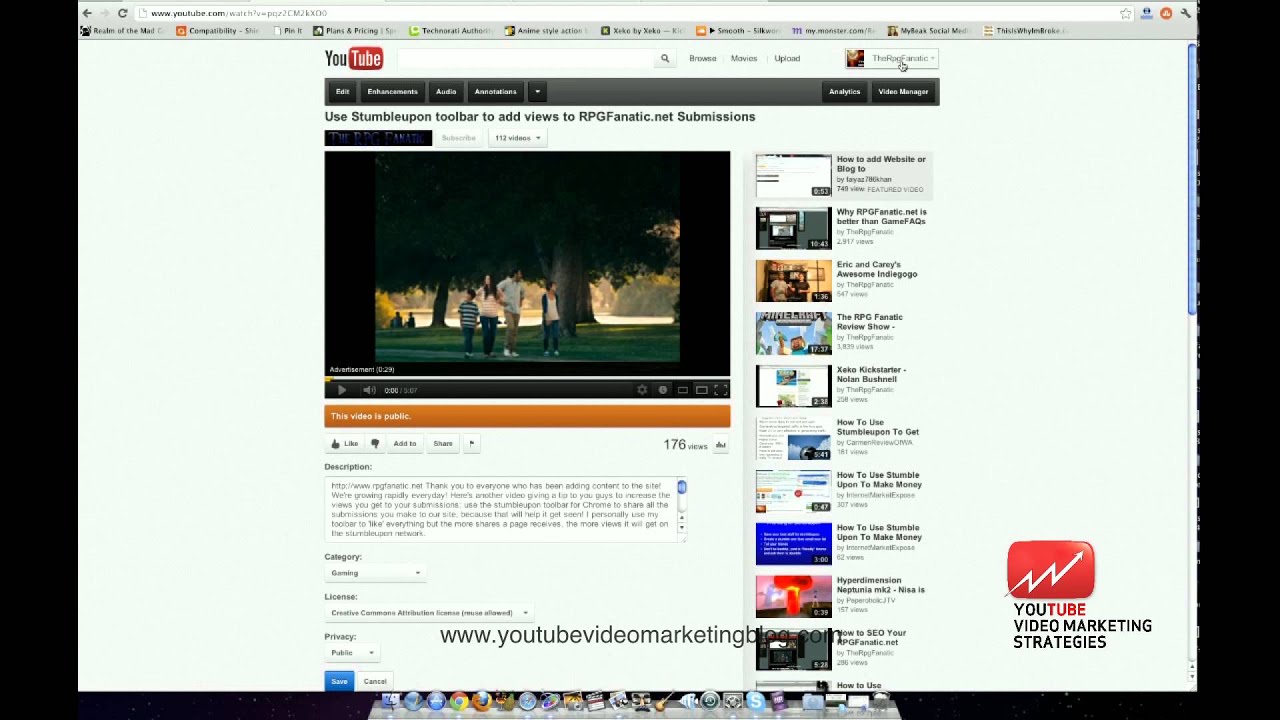This screenshot has width=1280, height=720.
Task: Click the thumbs-down Dislike icon
Action: tap(375, 443)
